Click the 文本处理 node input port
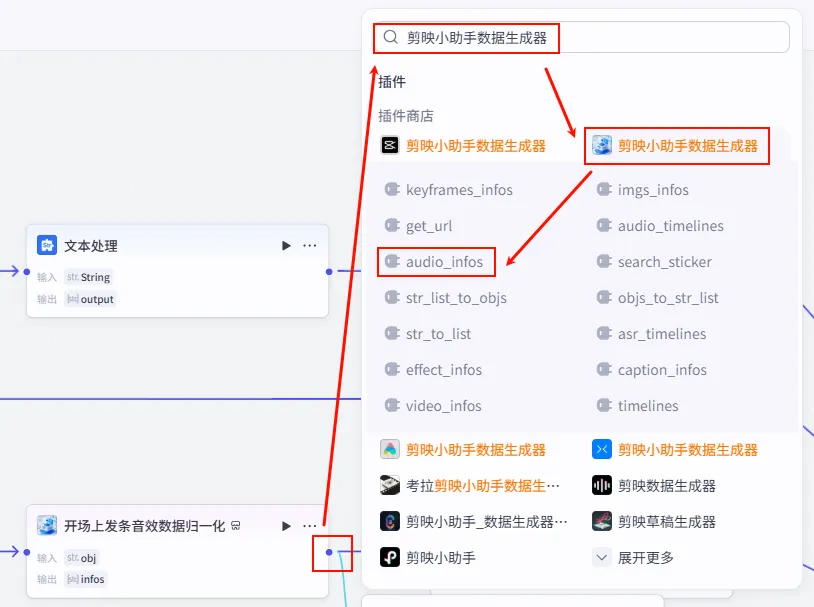 [x=27, y=272]
